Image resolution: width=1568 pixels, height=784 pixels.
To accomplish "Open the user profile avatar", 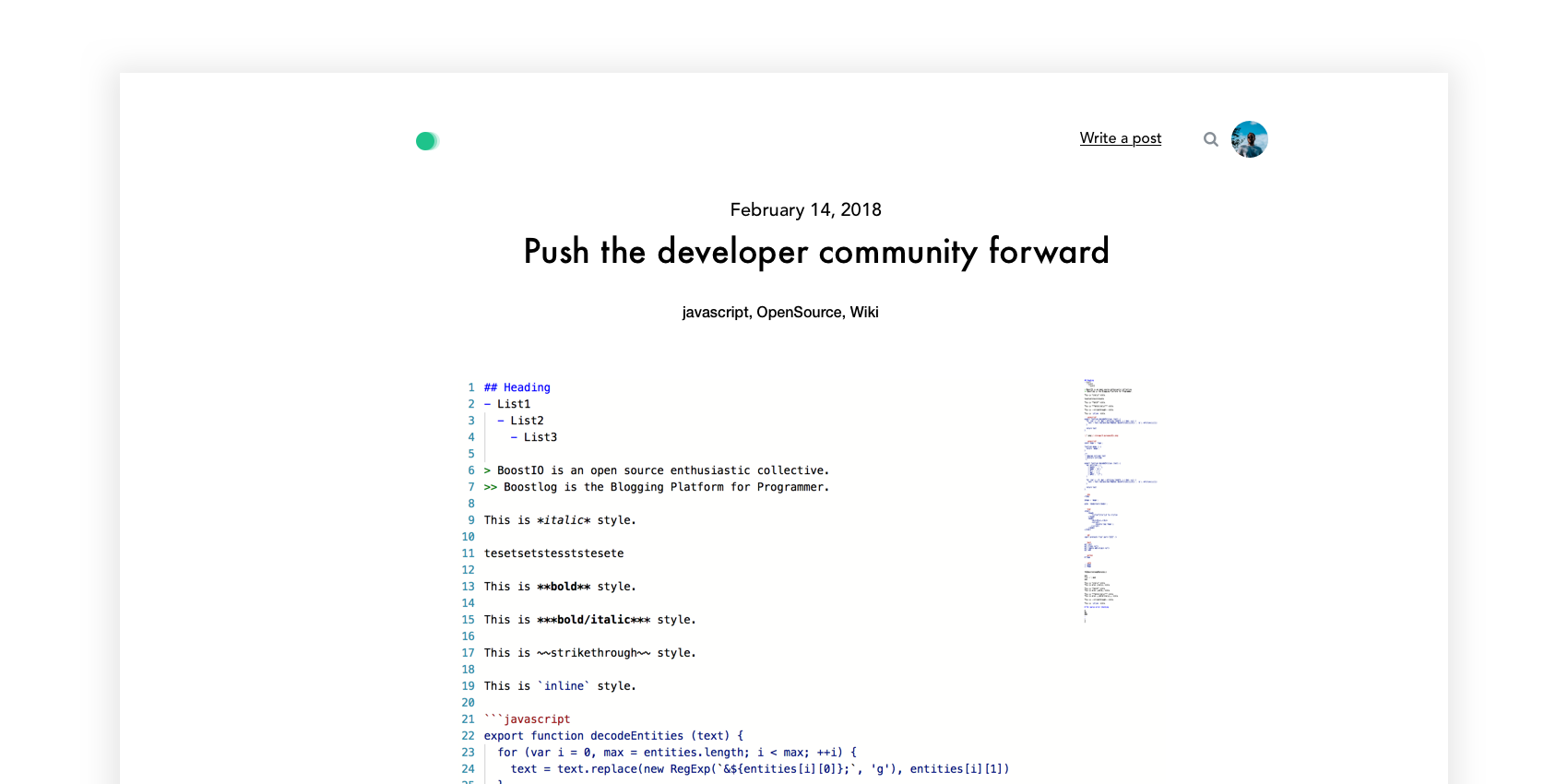I will point(1250,139).
